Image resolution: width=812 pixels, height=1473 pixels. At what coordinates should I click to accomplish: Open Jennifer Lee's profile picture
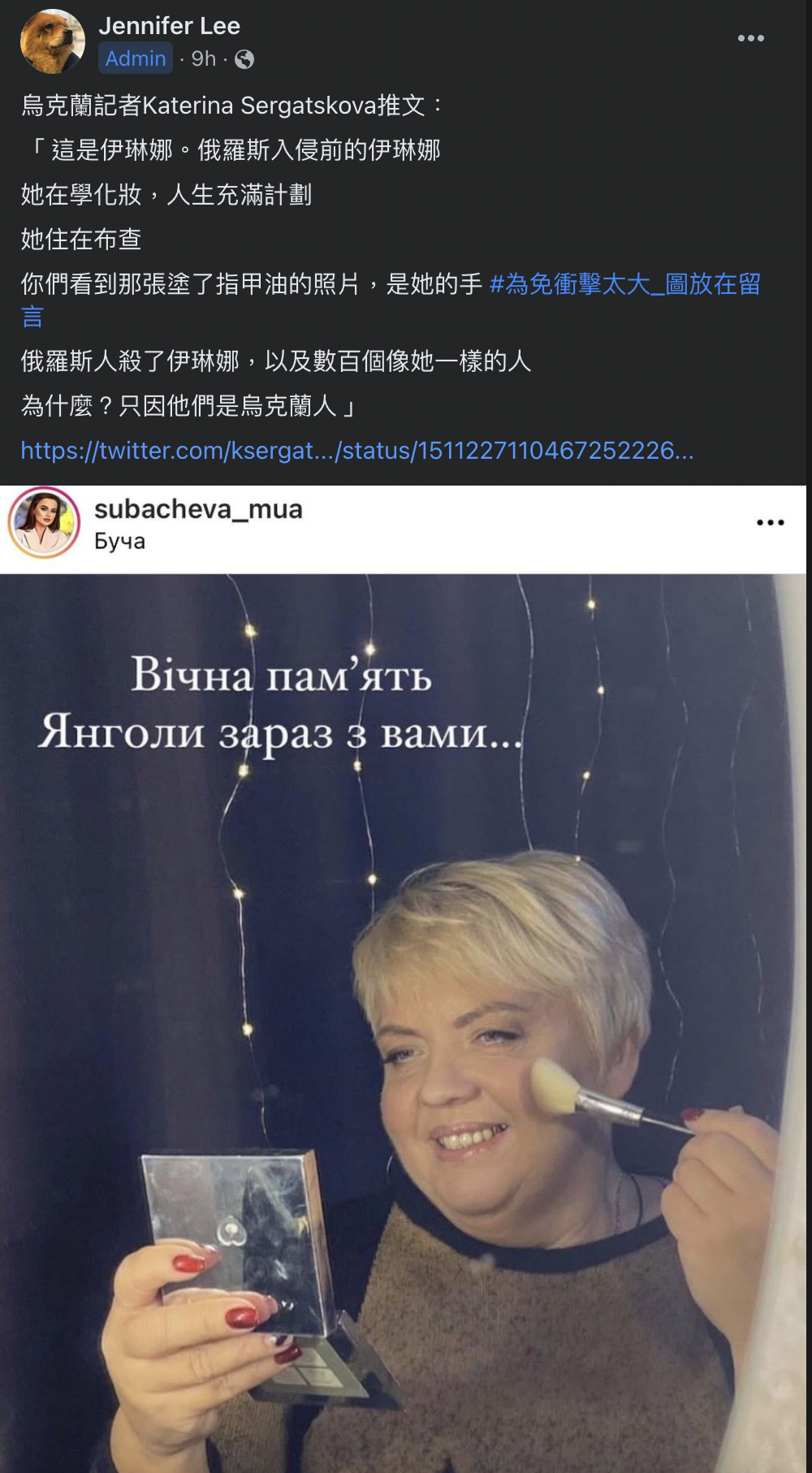pos(52,41)
